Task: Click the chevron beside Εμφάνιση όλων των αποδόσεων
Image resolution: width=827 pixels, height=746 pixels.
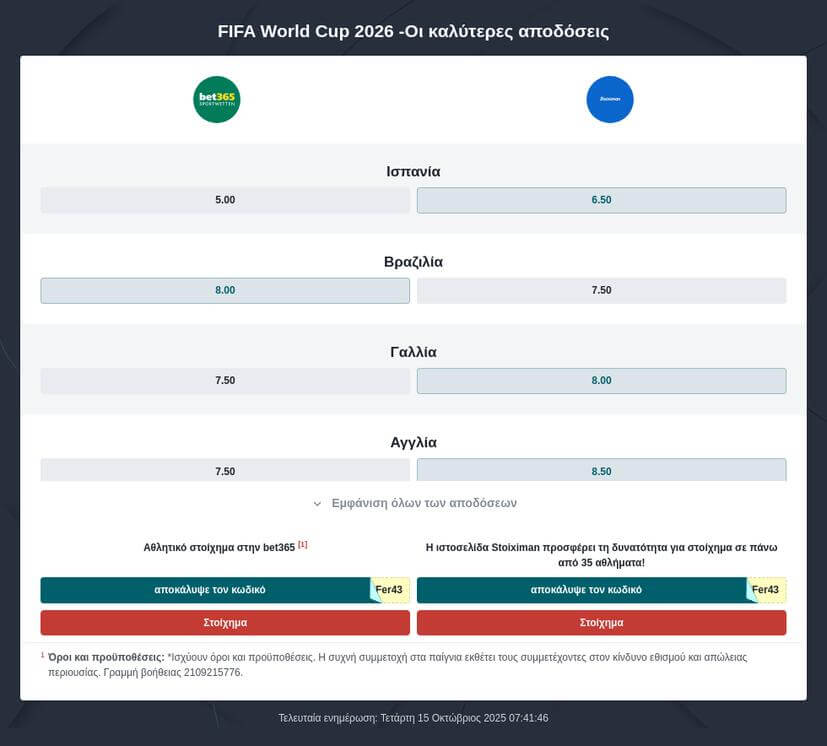Action: 317,504
